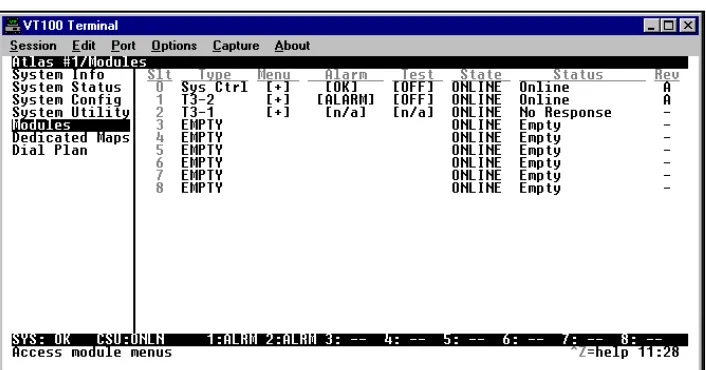This screenshot has width=706, height=370.
Task: Open the Capture menu
Action: tap(236, 46)
